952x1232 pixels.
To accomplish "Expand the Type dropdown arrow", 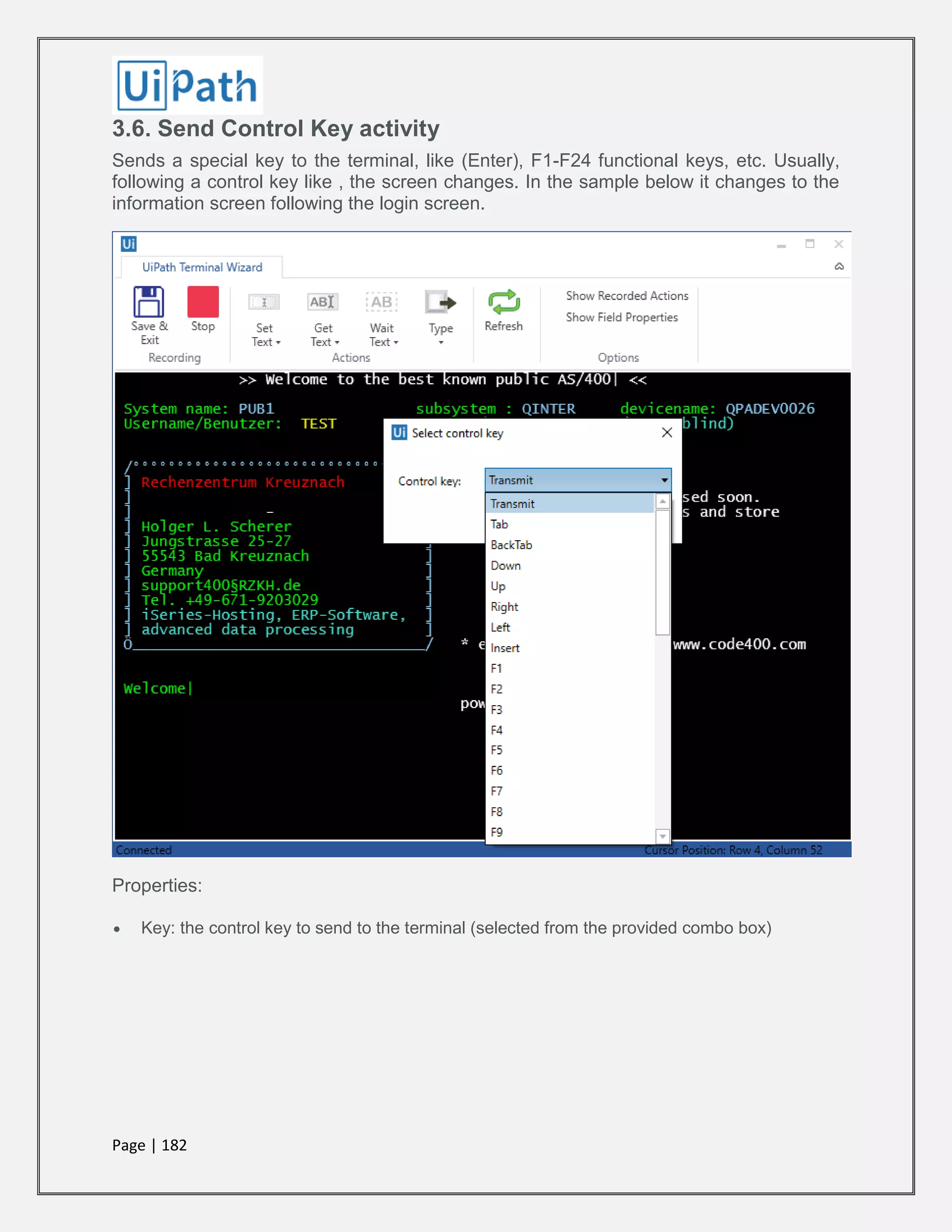I will point(441,343).
